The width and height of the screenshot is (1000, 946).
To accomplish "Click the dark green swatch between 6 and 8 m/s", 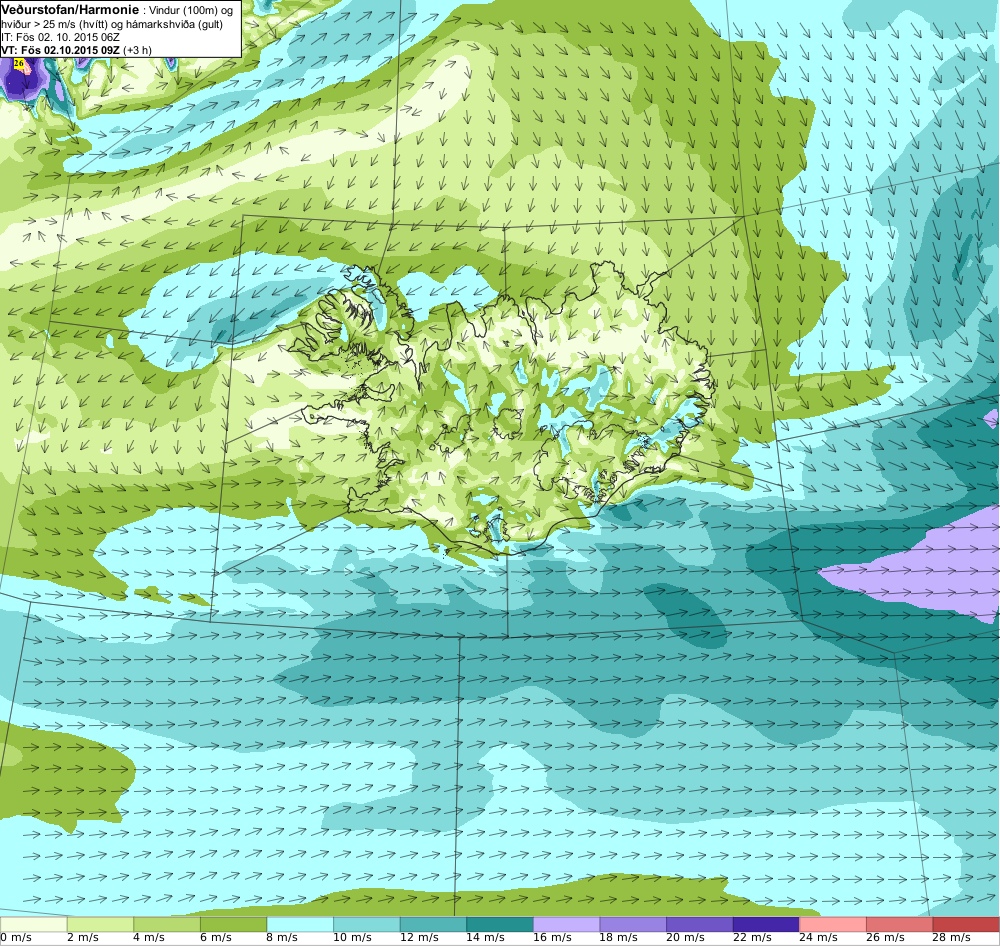I will pos(233,924).
